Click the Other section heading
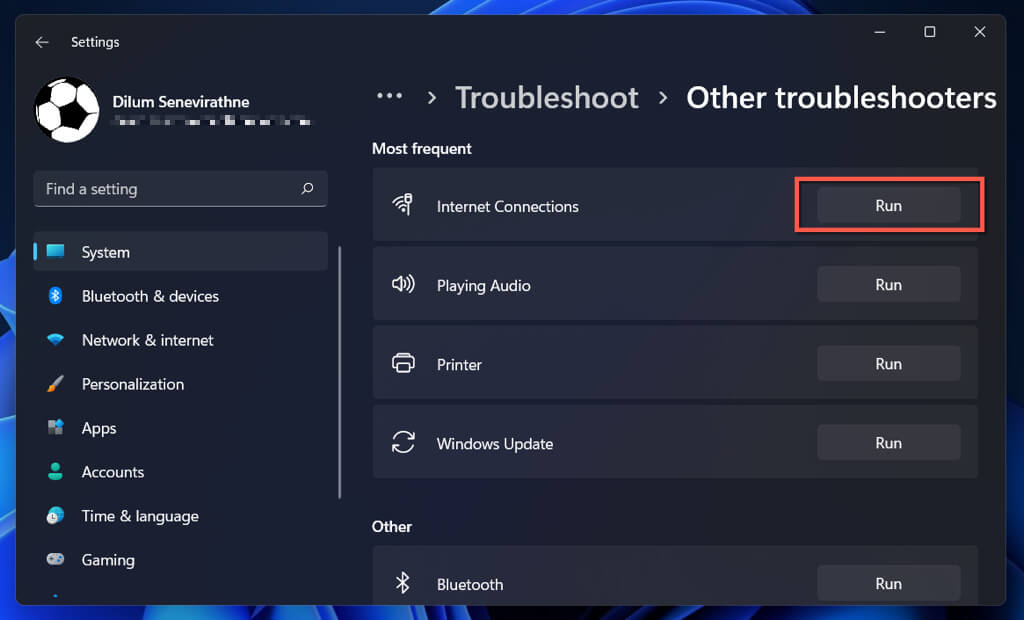 tap(391, 527)
